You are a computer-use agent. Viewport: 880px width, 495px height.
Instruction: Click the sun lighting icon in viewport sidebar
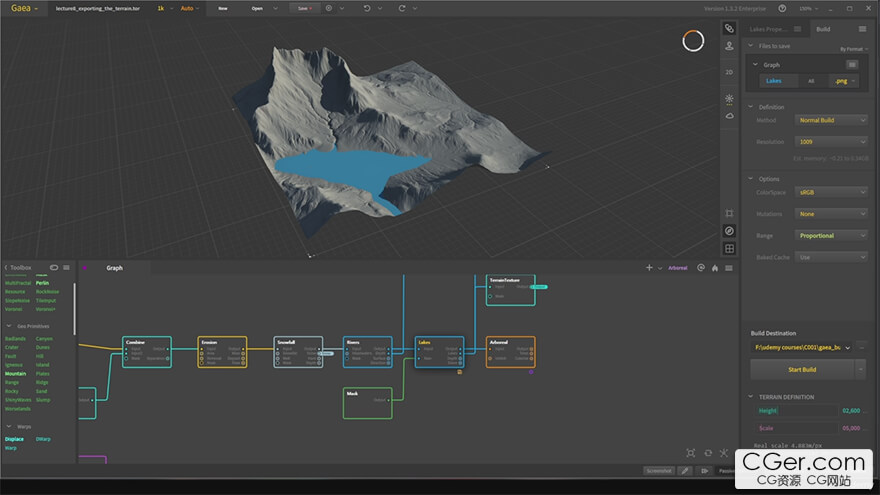729,99
